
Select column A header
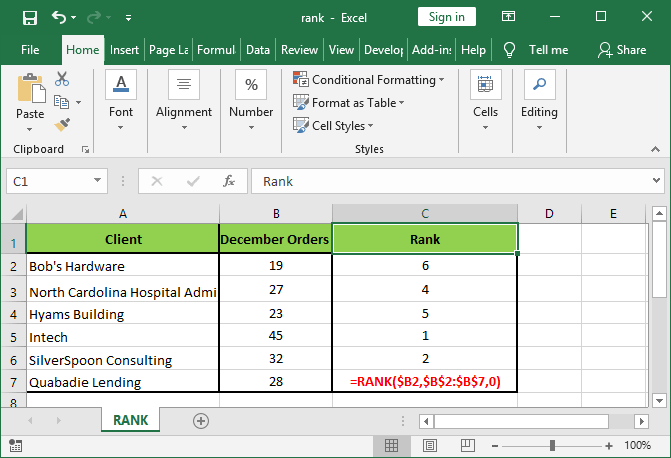(123, 214)
